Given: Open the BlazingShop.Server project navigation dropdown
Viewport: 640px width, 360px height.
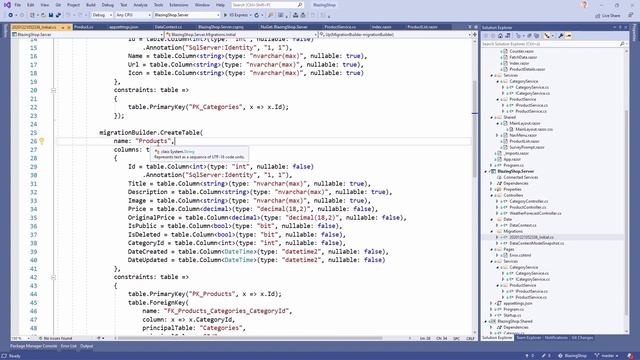Looking at the screenshot, I should pyautogui.click(x=87, y=35).
